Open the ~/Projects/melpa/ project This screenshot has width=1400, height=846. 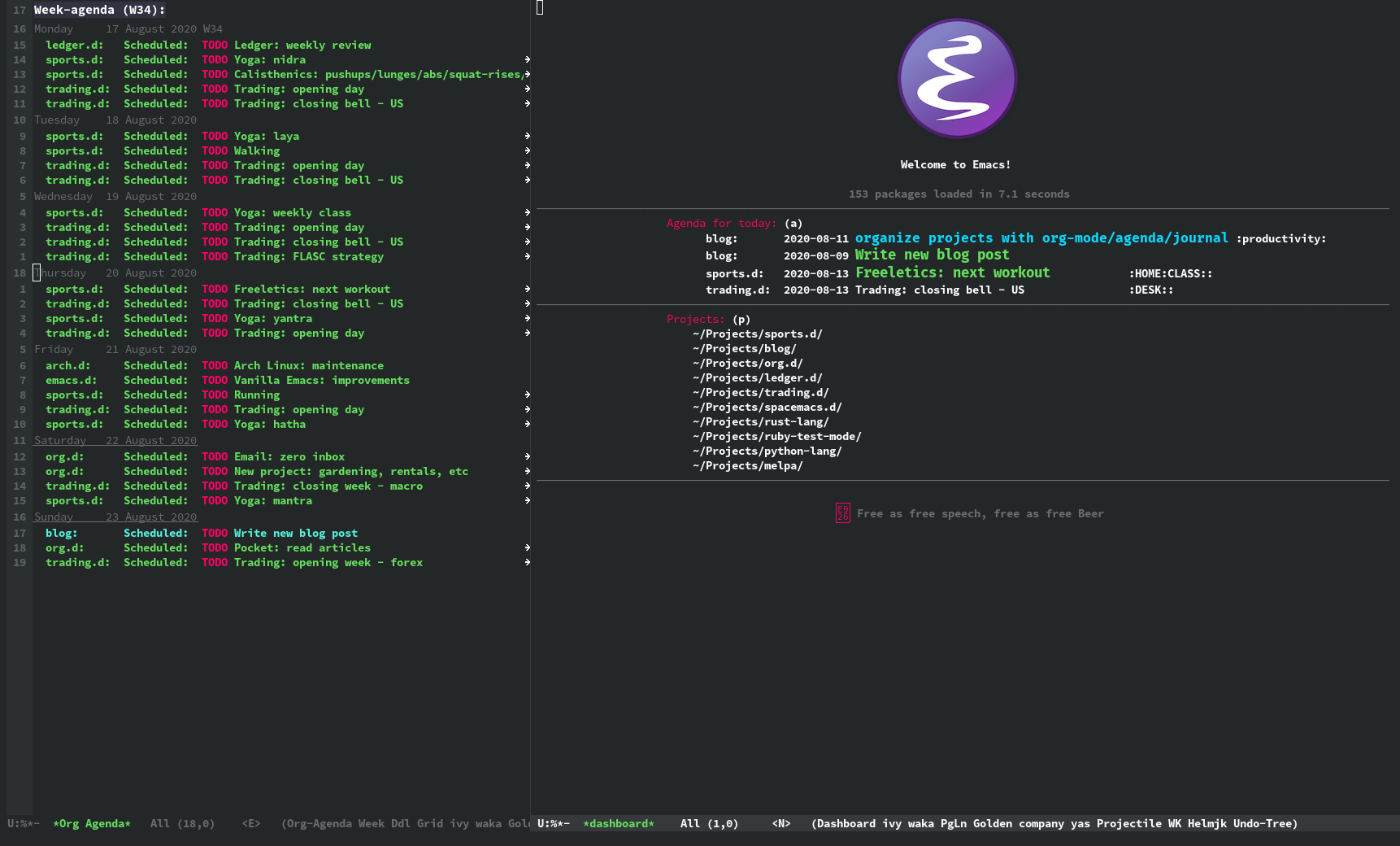(x=748, y=465)
